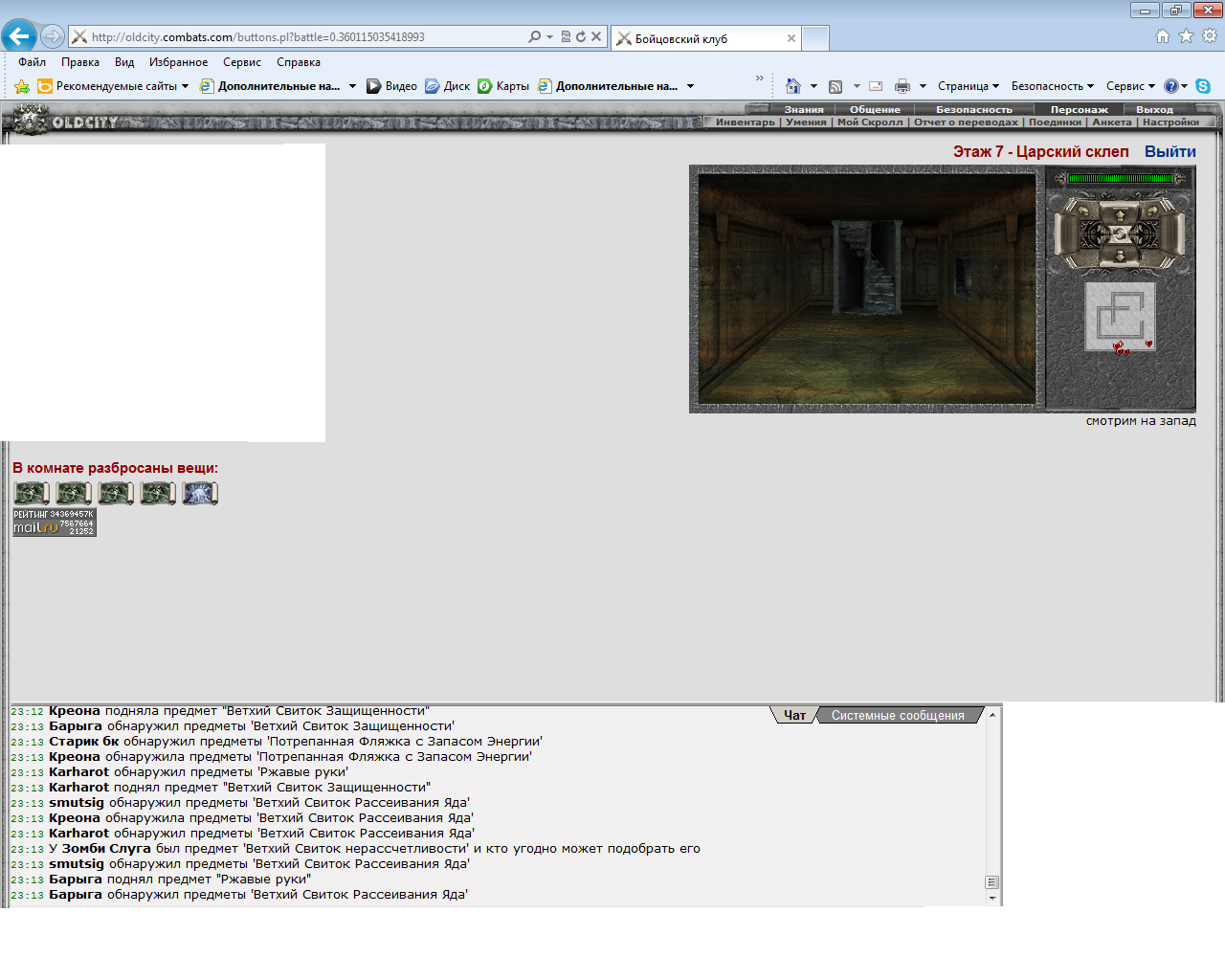
Task: Expand Рекомендуемые сайты dropdown arrow
Action: (185, 86)
